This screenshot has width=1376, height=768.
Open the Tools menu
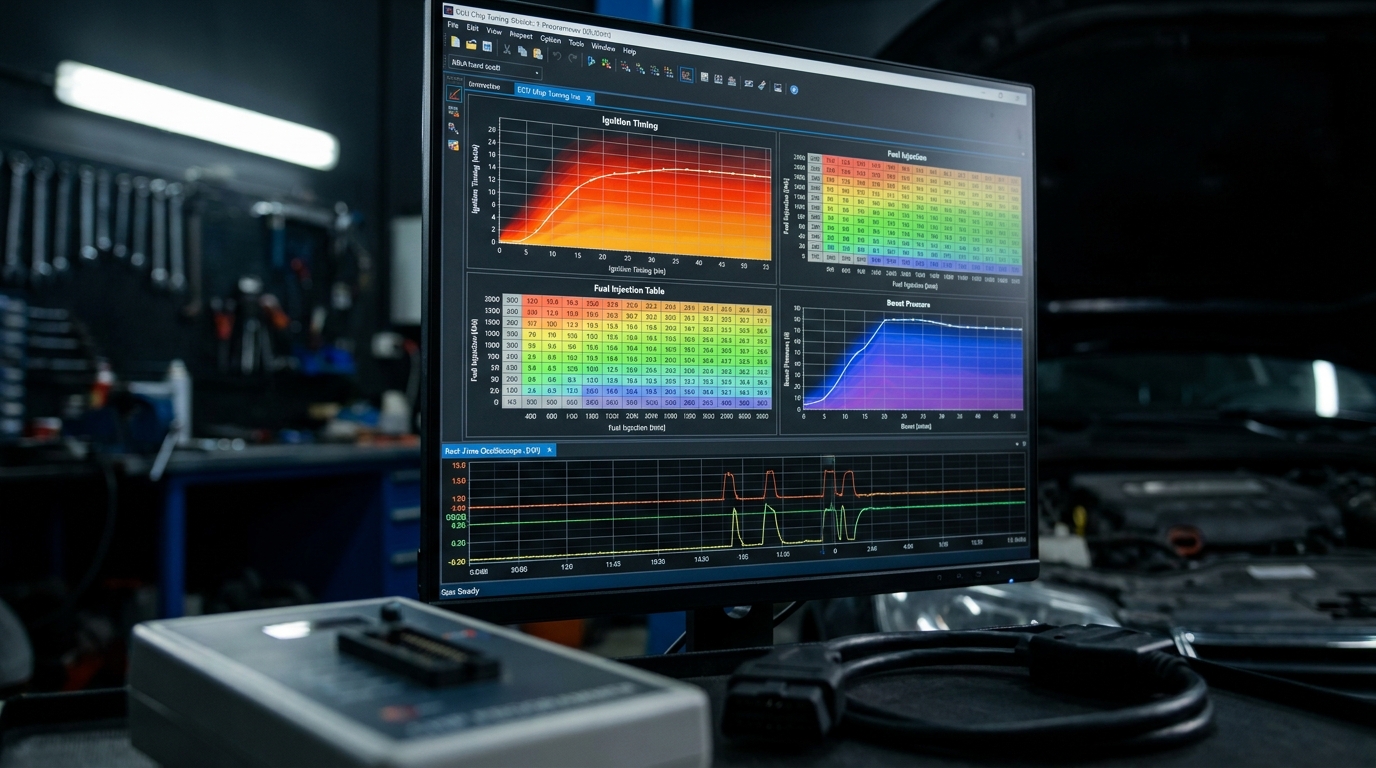(x=577, y=43)
